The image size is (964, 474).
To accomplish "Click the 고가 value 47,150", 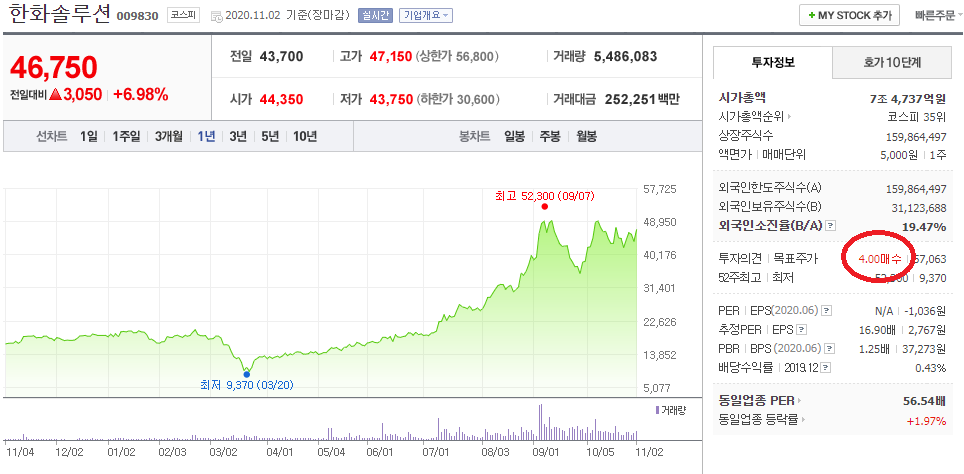I will pos(390,57).
